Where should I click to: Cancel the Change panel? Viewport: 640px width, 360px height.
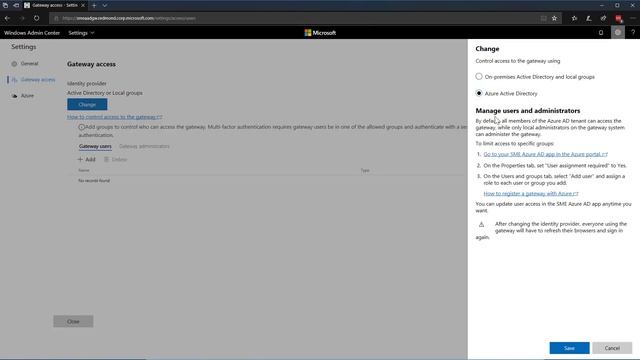coord(612,348)
